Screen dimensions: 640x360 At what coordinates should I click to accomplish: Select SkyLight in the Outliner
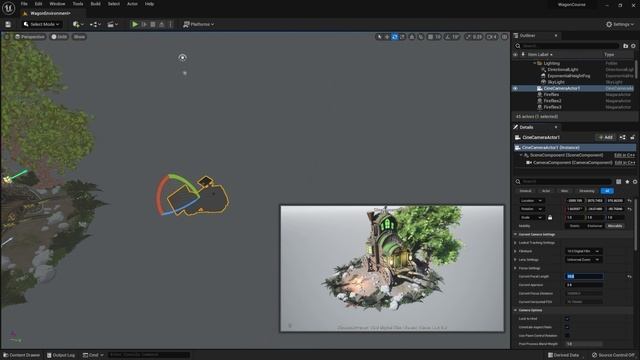click(x=556, y=82)
